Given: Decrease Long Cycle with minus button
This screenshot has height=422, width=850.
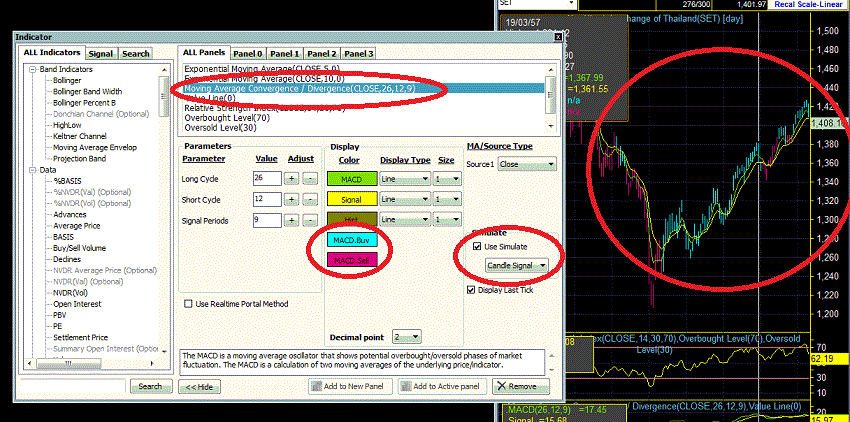Looking at the screenshot, I should pyautogui.click(x=309, y=179).
